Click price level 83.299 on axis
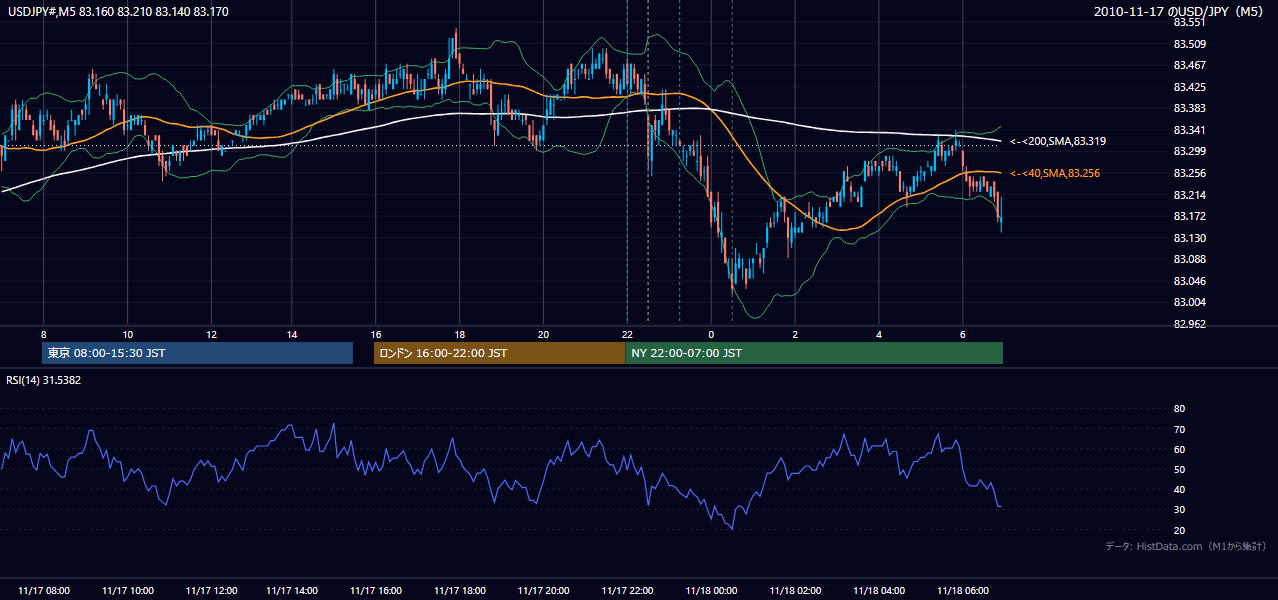This screenshot has height=600, width=1278. pyautogui.click(x=1188, y=151)
